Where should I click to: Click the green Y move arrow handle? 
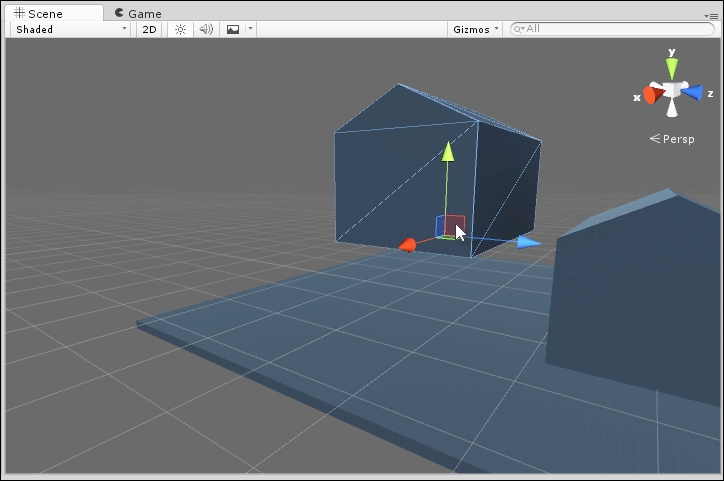click(449, 152)
